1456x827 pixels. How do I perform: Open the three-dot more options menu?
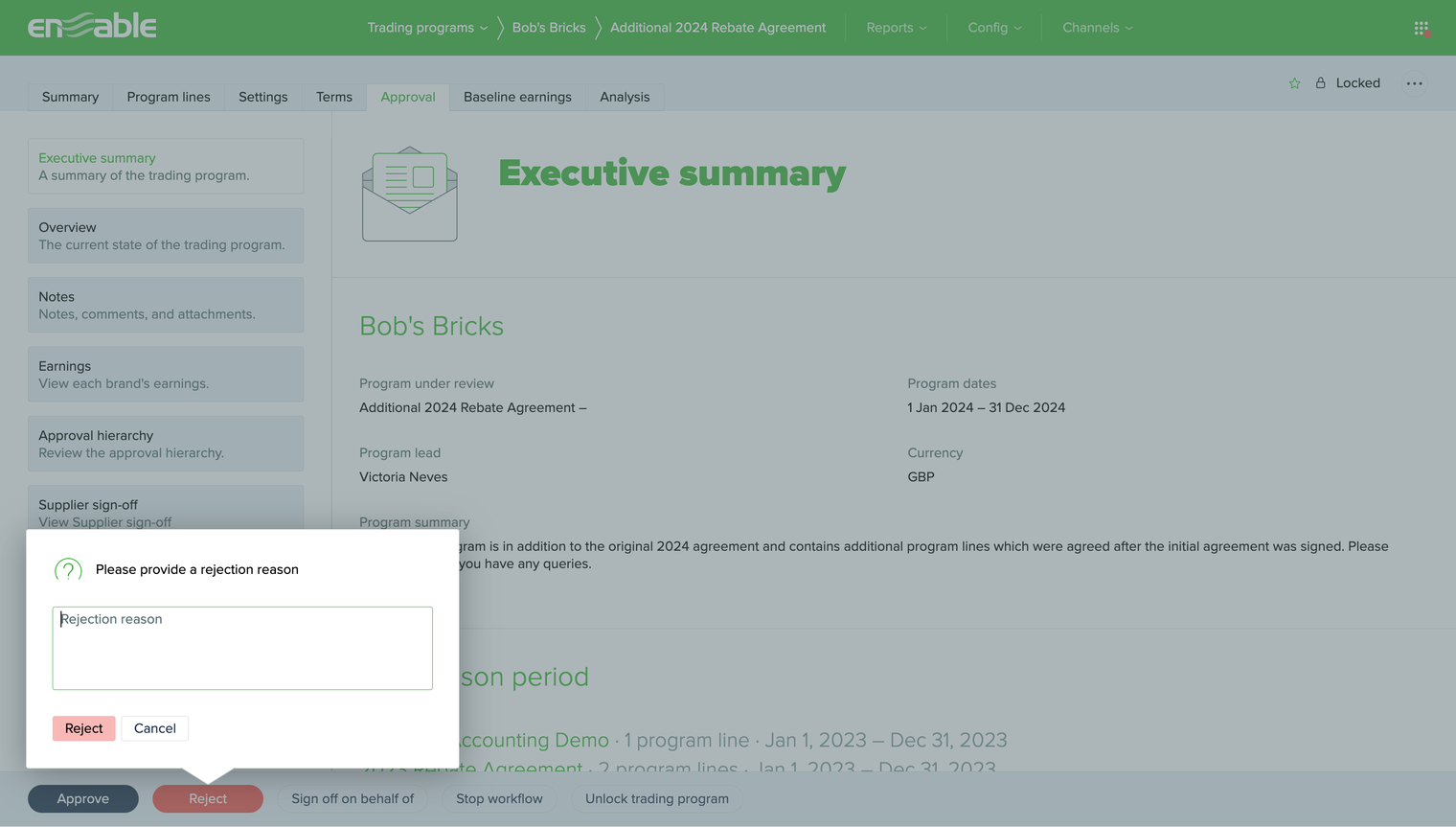point(1414,83)
